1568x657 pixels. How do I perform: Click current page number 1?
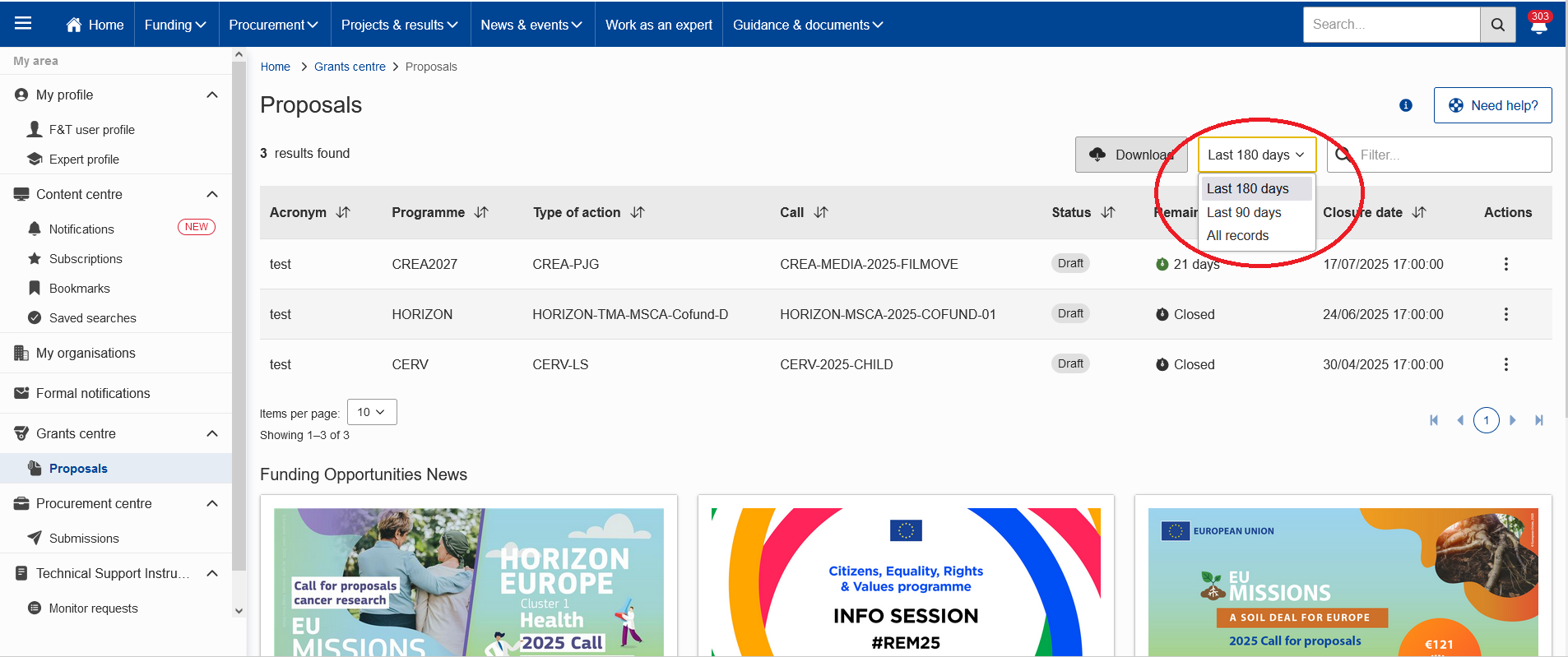coord(1486,420)
